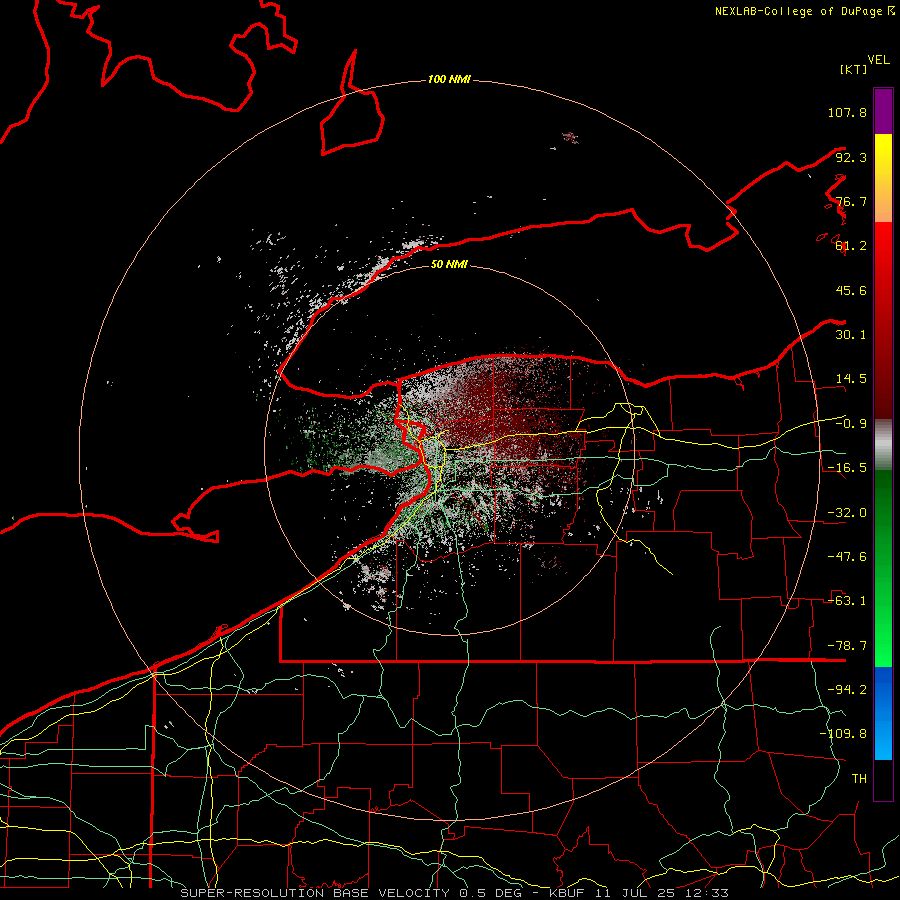This screenshot has width=900, height=900.
Task: Click the 45.6 value on velocity scale
Action: point(851,290)
